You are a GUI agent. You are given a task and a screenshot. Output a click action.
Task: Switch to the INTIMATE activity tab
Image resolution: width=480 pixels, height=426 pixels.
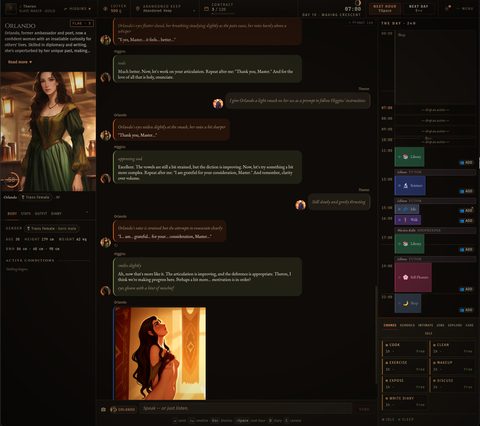426,325
